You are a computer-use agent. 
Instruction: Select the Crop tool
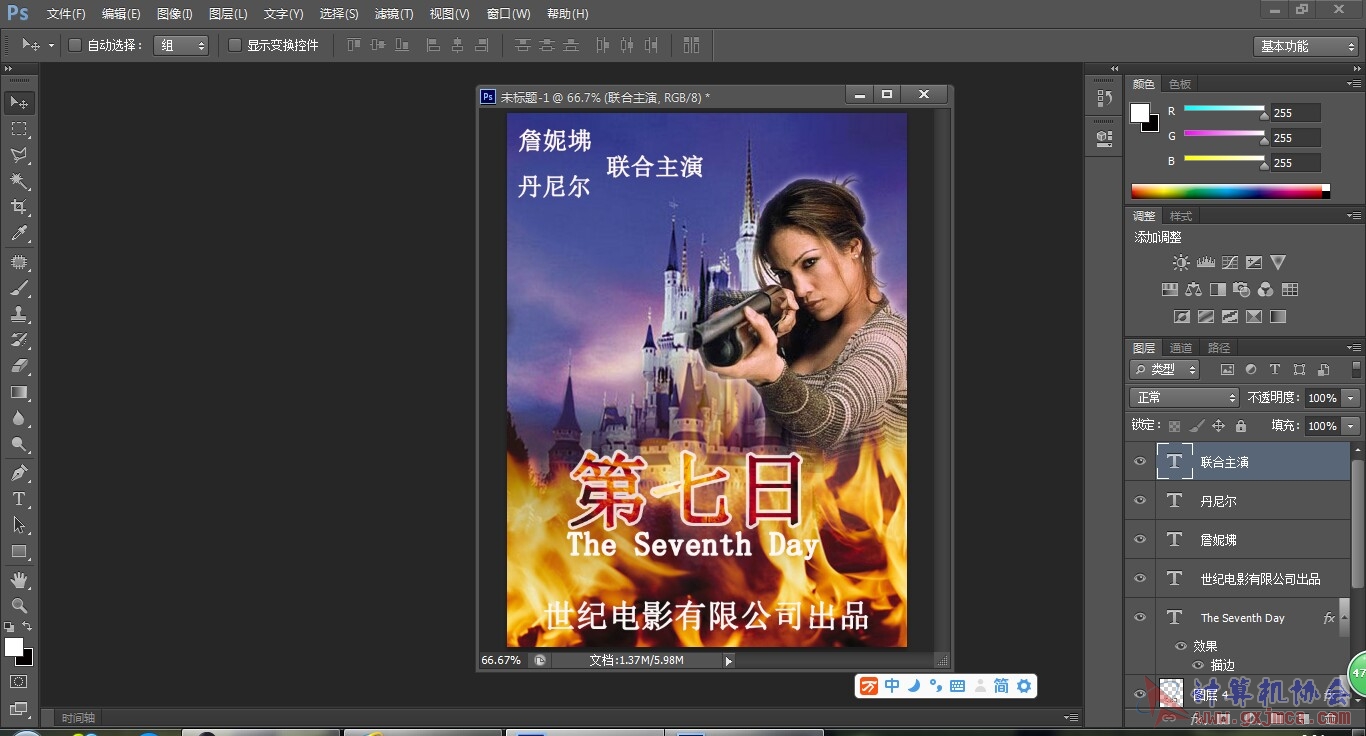pyautogui.click(x=19, y=207)
